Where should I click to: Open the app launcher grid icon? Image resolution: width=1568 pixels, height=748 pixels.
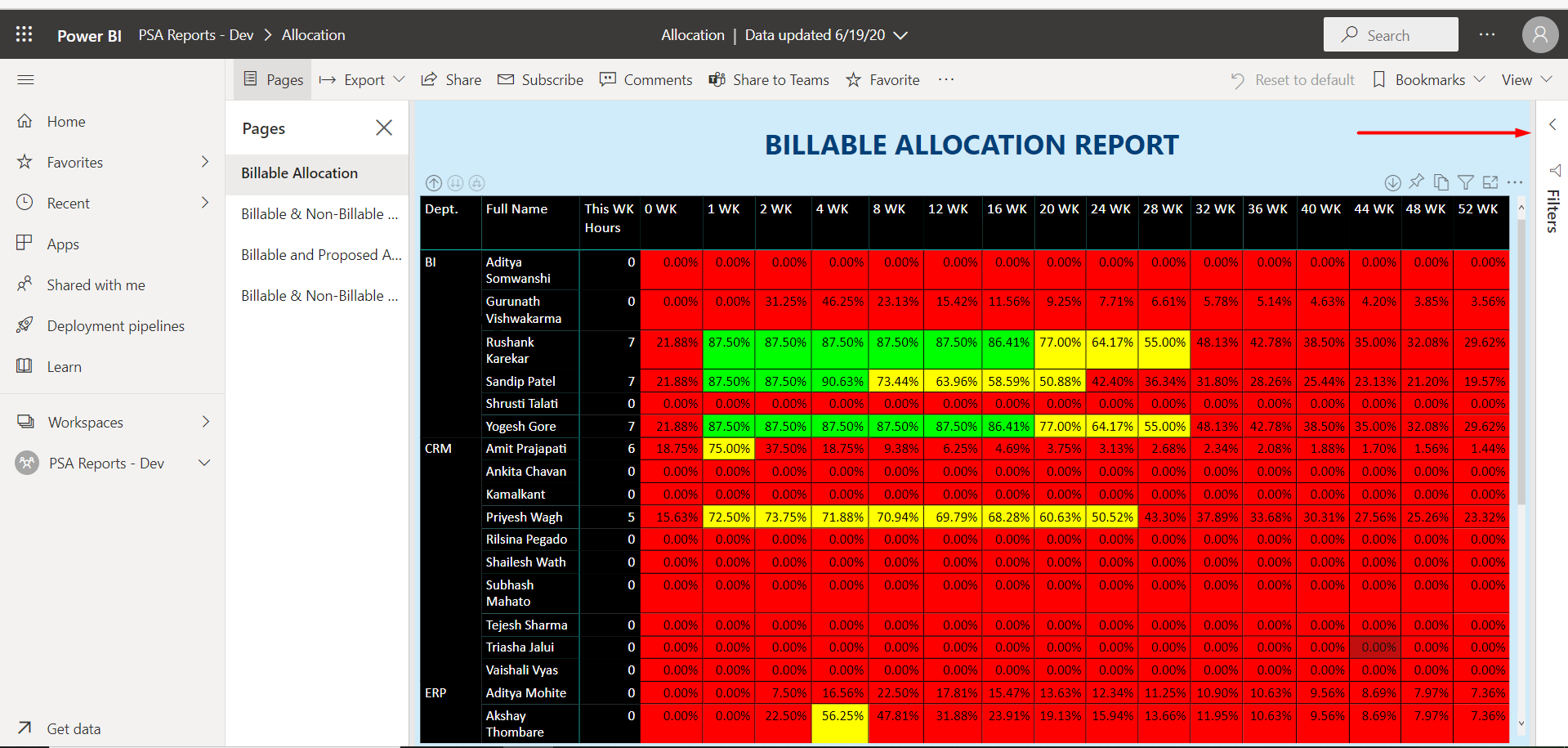point(24,34)
